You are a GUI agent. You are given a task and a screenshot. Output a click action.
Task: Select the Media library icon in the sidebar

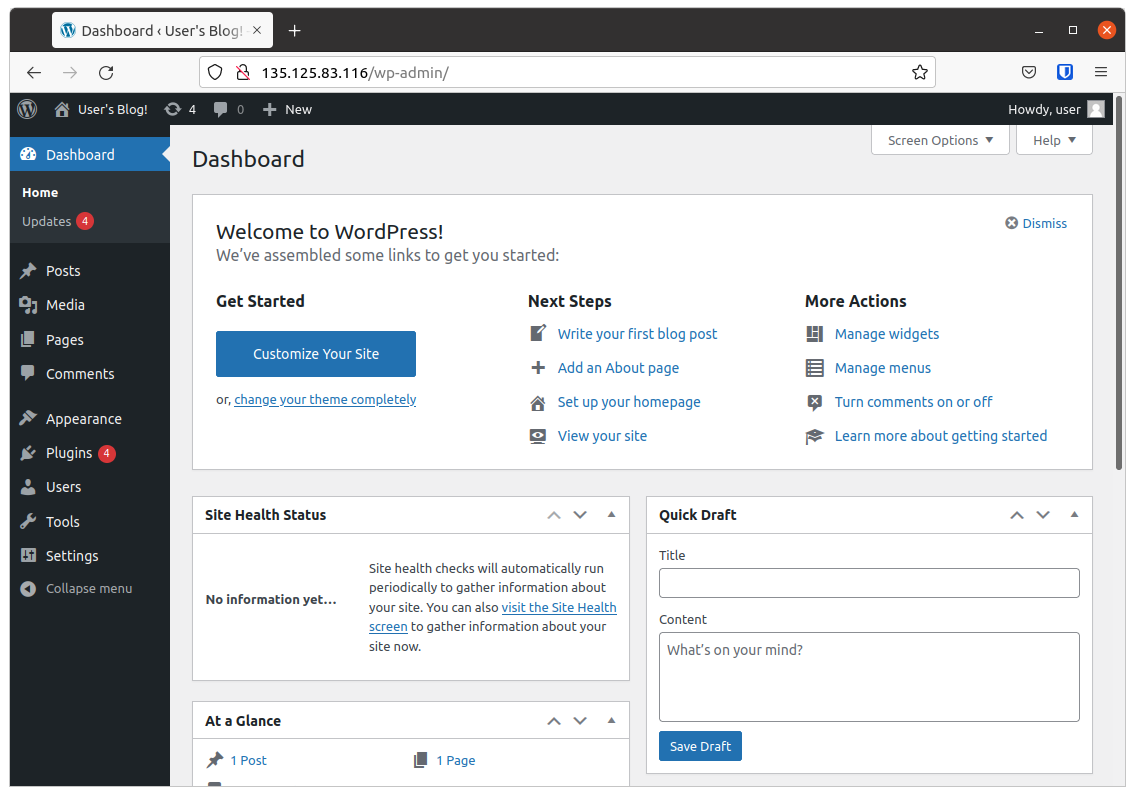[x=30, y=305]
